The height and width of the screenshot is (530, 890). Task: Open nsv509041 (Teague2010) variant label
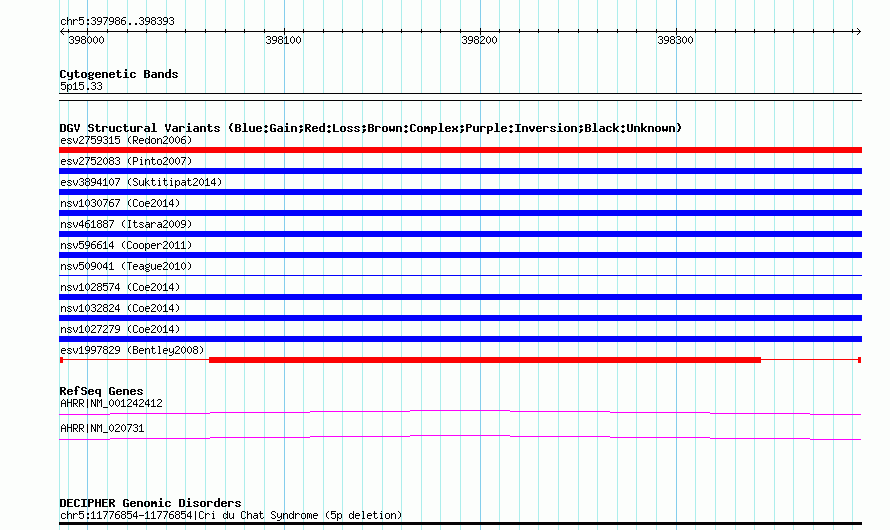[x=126, y=266]
